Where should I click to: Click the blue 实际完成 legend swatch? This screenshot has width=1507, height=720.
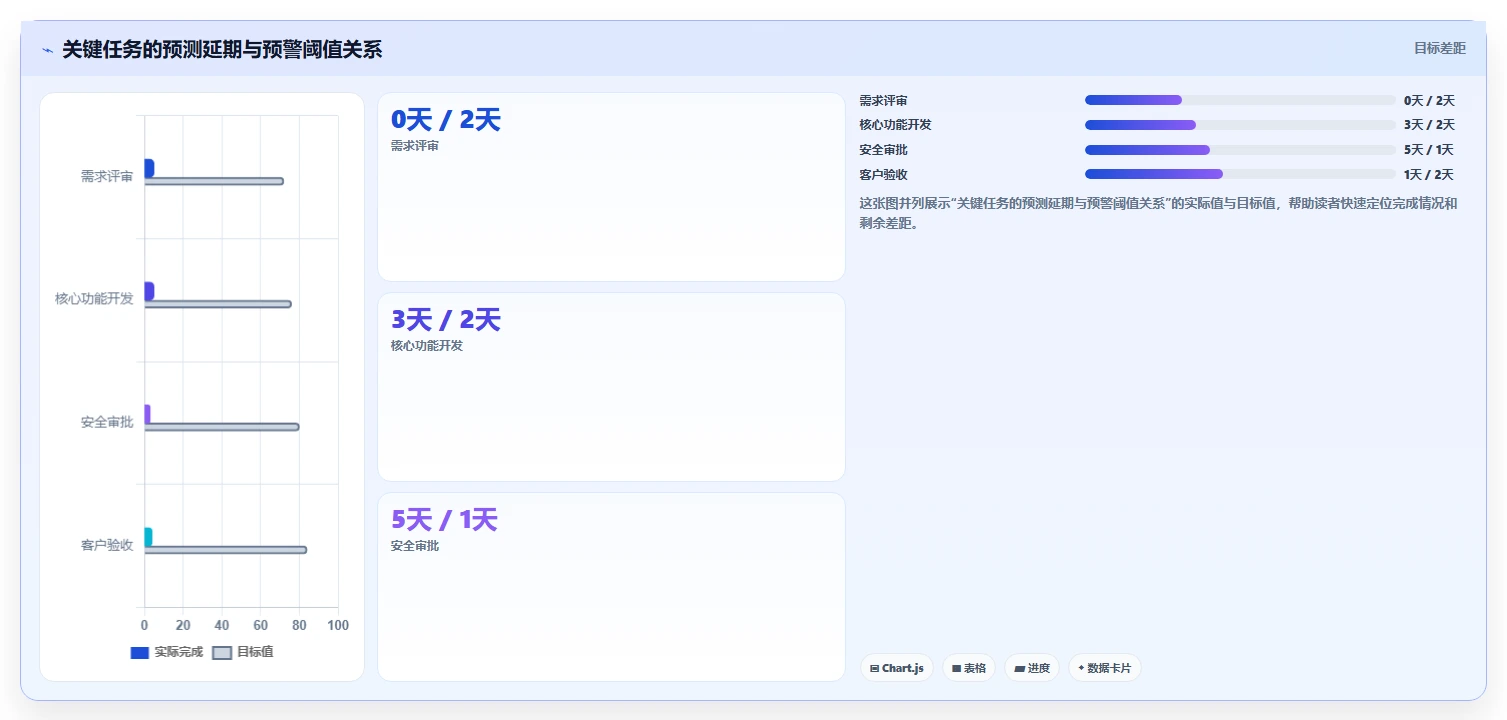pyautogui.click(x=140, y=652)
